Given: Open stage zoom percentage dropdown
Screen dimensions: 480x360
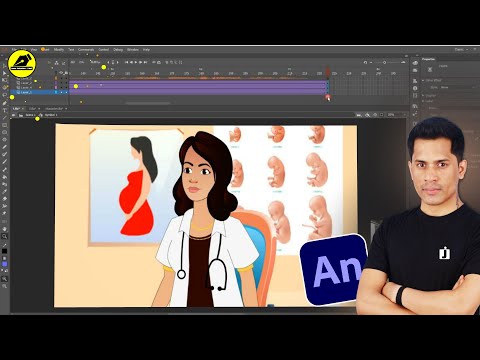Looking at the screenshot, I should 396,115.
